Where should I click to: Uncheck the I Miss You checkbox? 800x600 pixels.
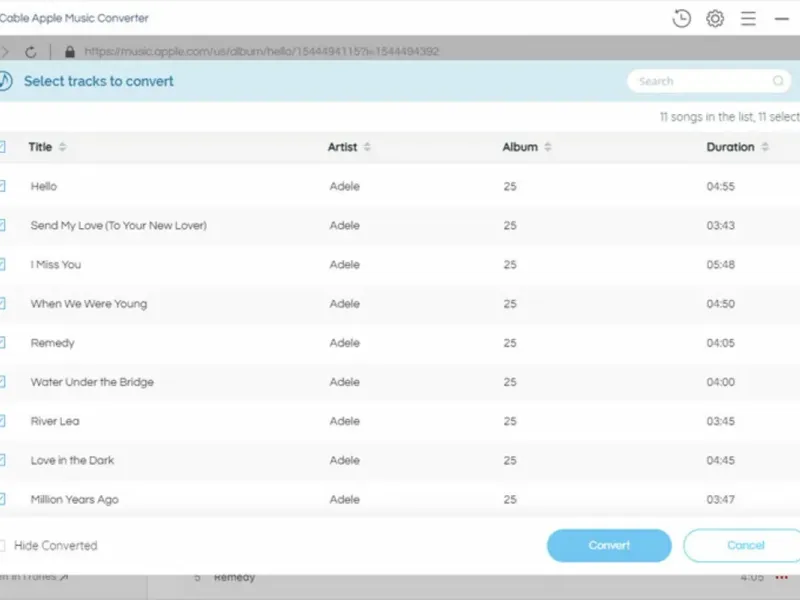[x=2, y=264]
